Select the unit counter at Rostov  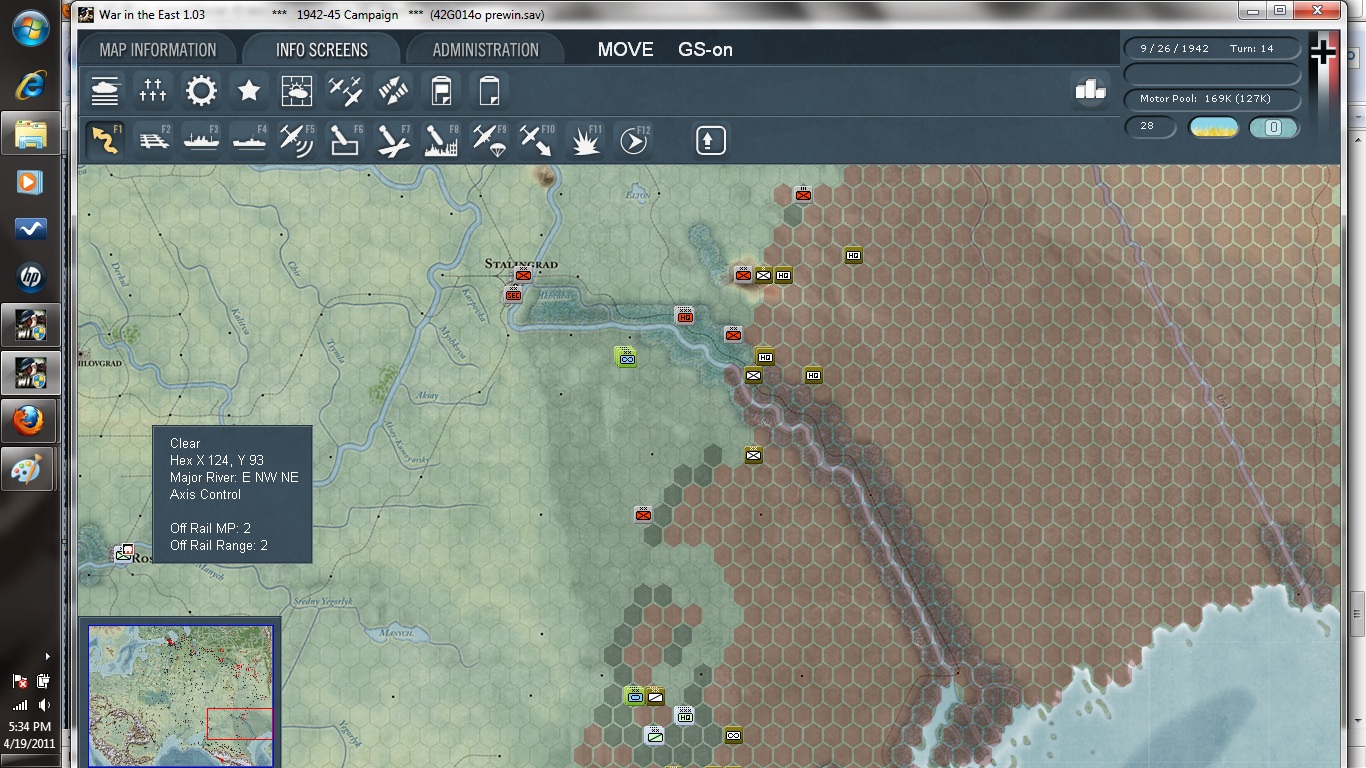124,552
